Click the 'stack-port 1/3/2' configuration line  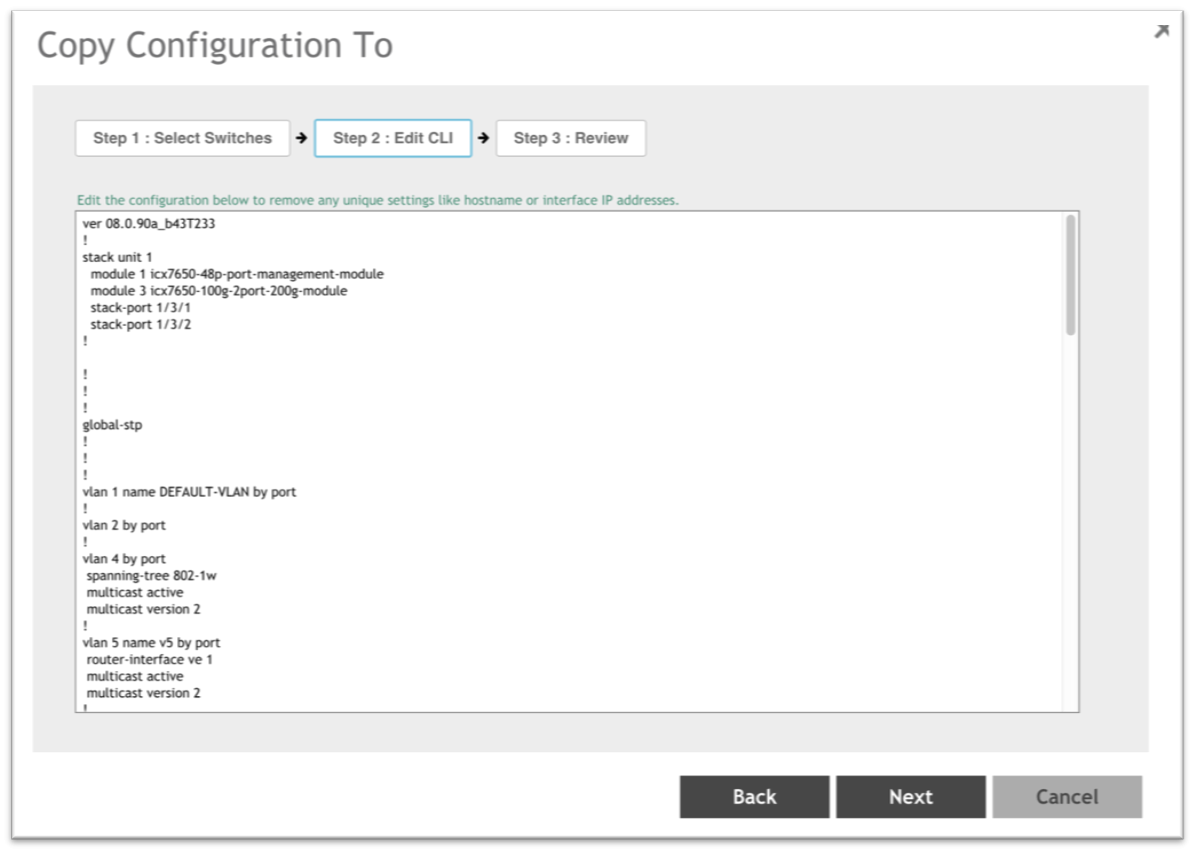(140, 324)
